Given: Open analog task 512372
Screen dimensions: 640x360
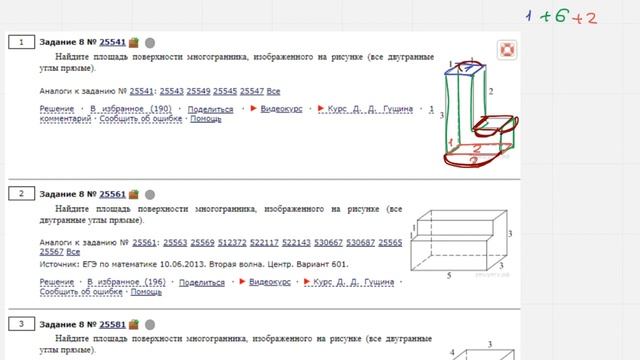Looking at the screenshot, I should [232, 242].
